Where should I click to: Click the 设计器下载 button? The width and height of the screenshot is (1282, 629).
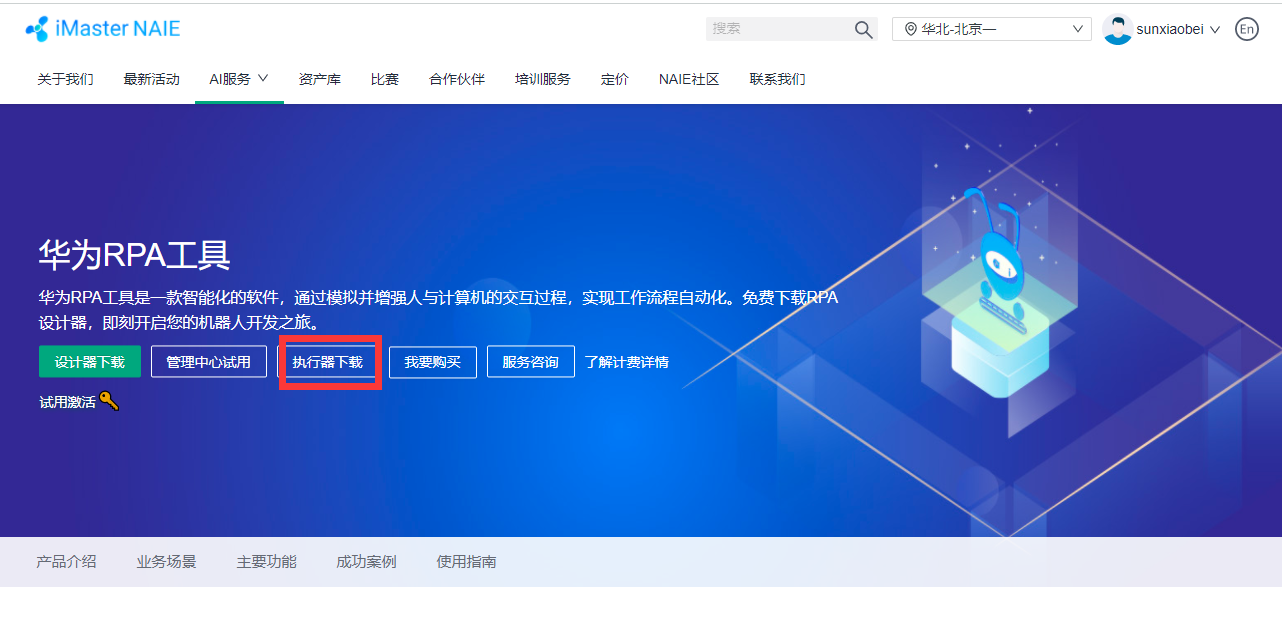tap(90, 362)
